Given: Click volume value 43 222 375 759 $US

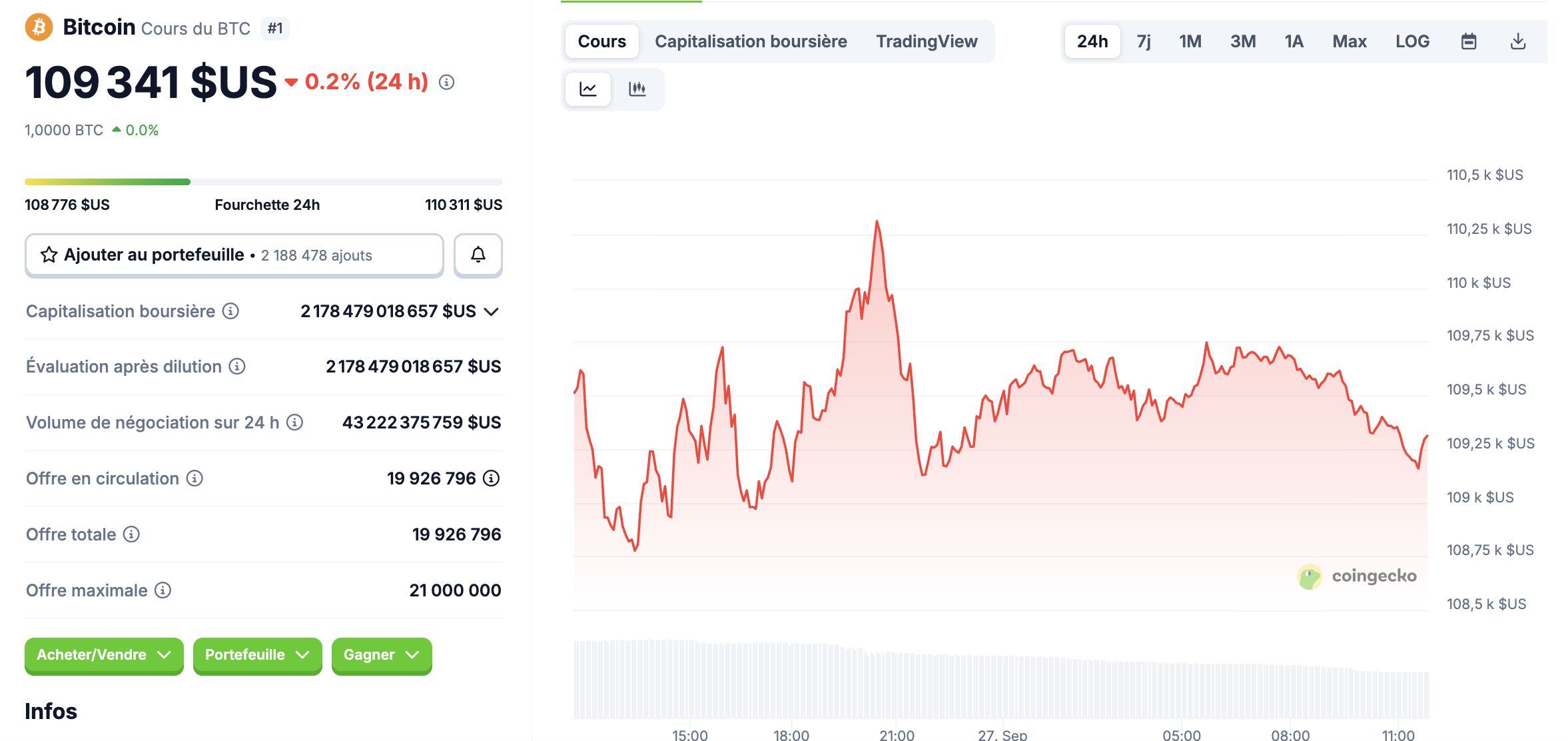Looking at the screenshot, I should click(x=422, y=422).
